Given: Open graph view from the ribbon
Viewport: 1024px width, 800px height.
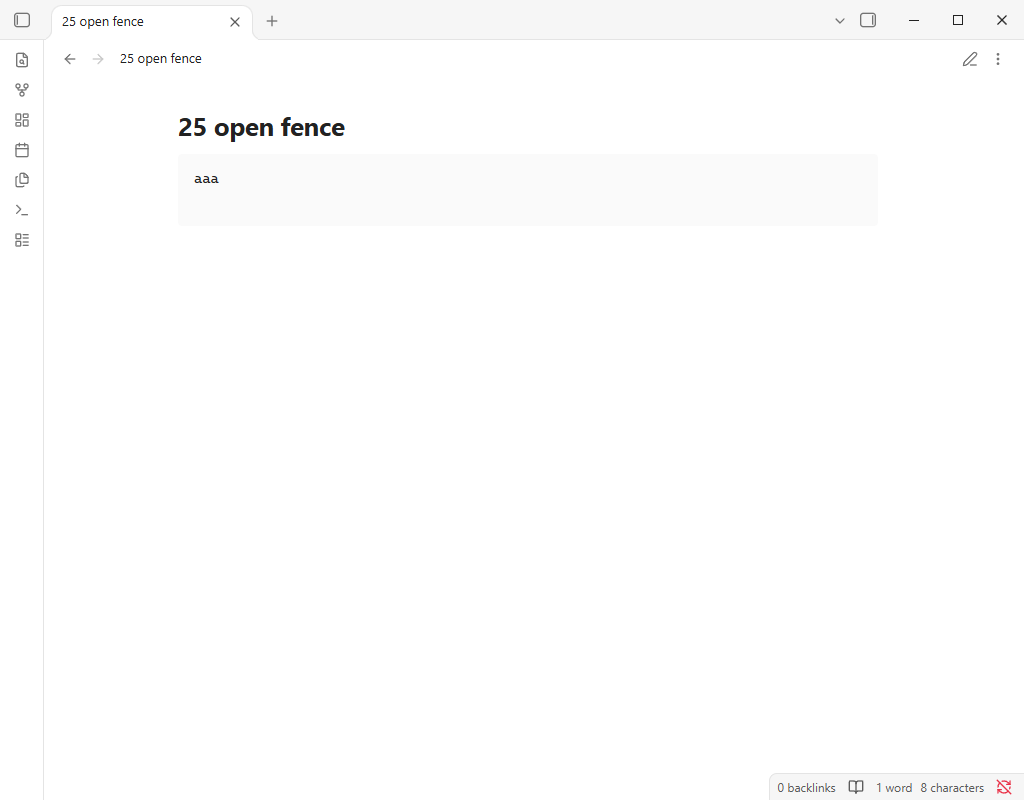Looking at the screenshot, I should (x=22, y=90).
